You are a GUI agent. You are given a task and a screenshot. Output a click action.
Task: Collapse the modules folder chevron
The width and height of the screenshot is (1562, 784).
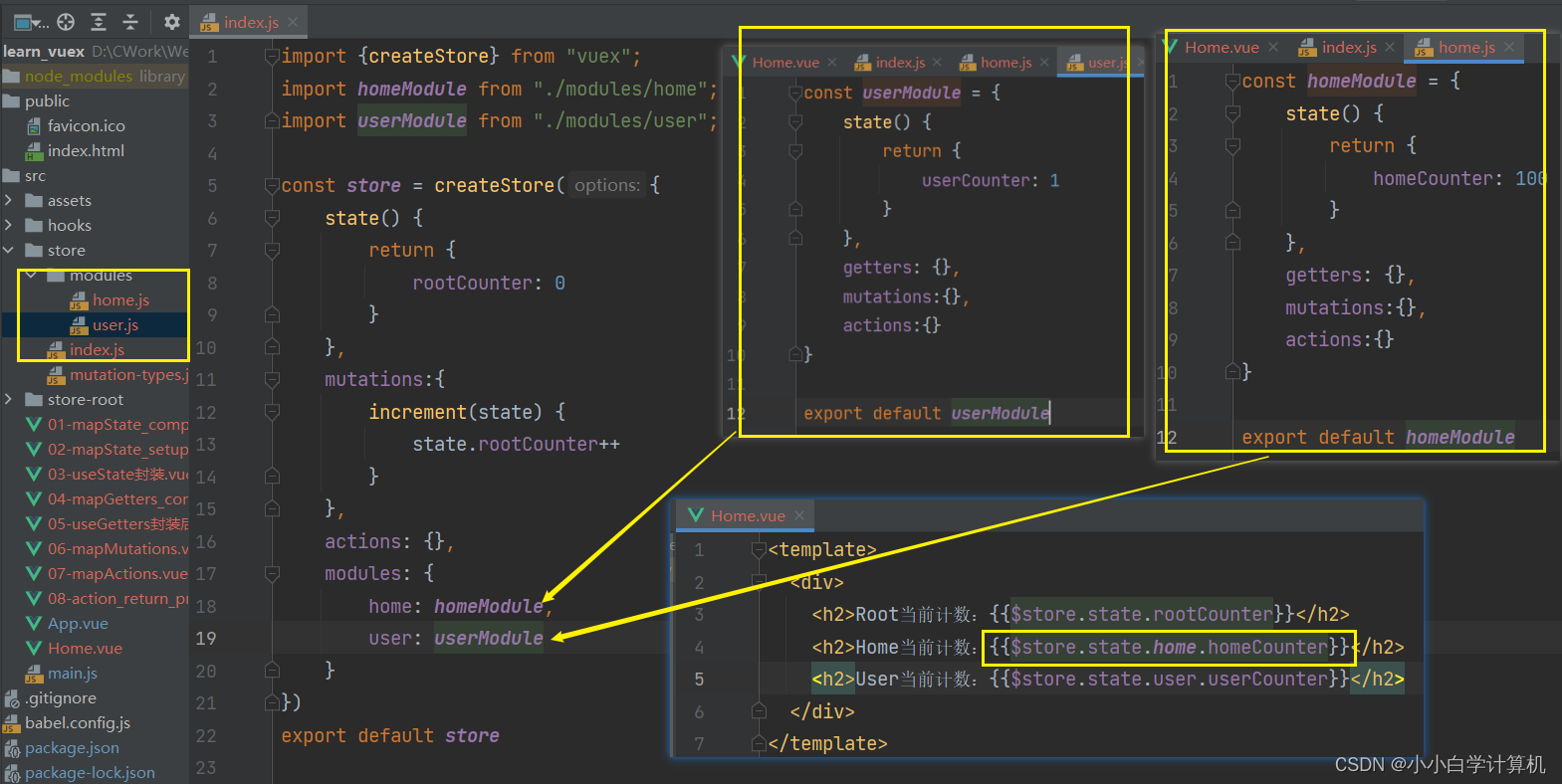coord(31,276)
